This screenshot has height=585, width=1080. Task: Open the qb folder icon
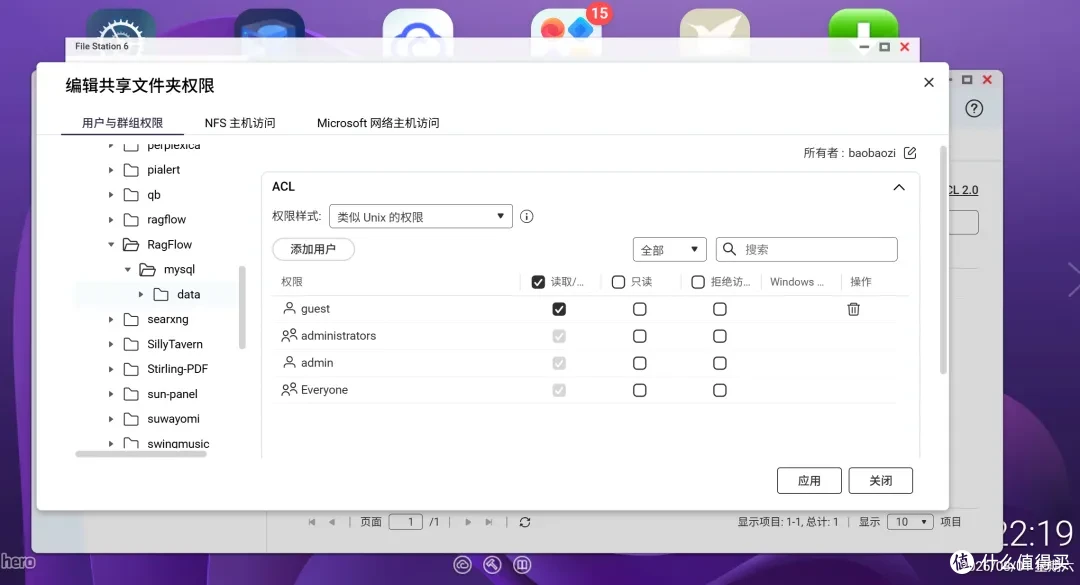[131, 195]
